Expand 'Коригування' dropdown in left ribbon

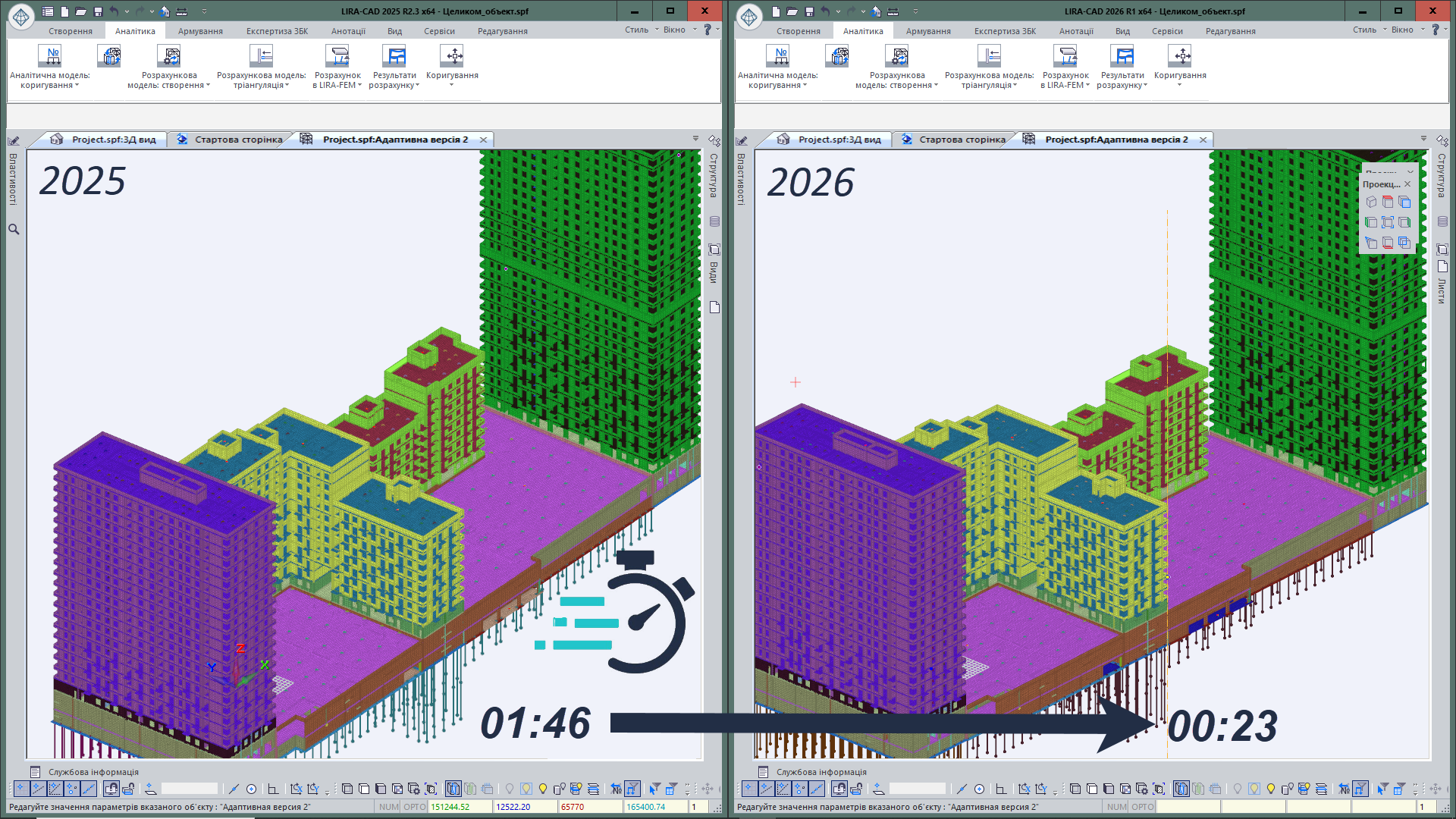452,85
